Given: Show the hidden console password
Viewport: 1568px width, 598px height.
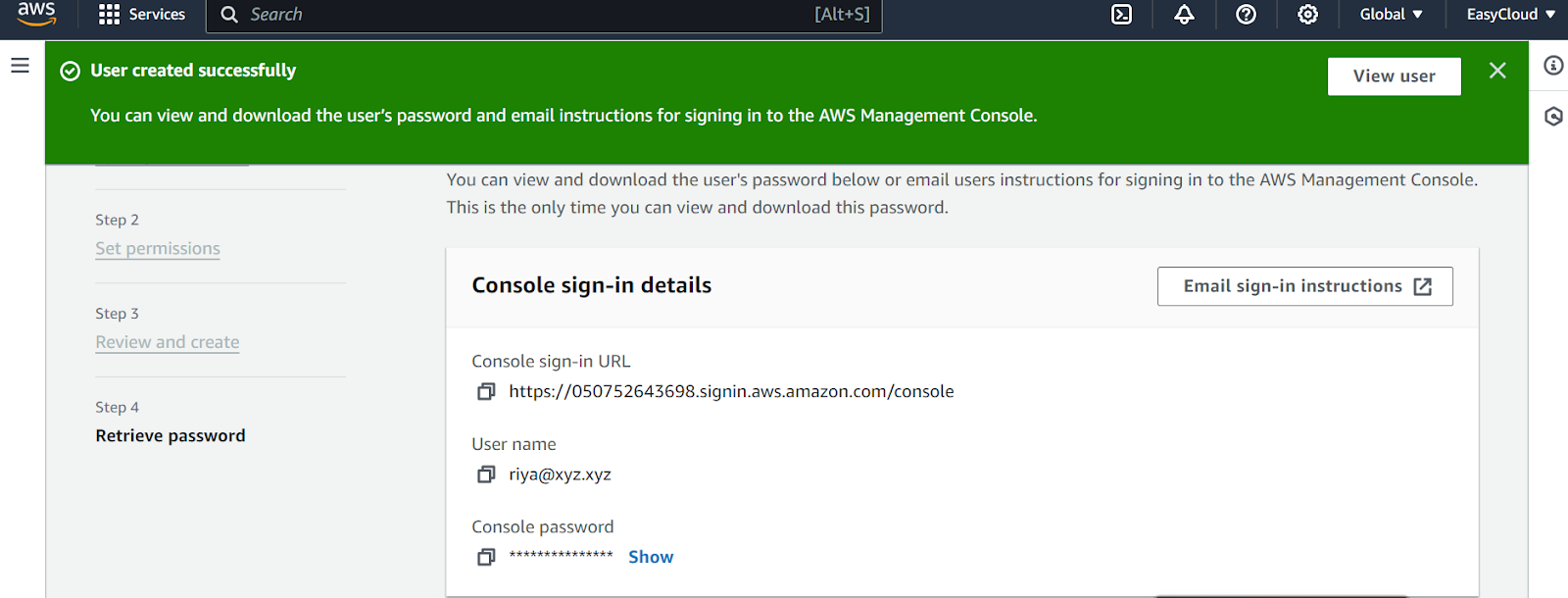Looking at the screenshot, I should pyautogui.click(x=651, y=557).
